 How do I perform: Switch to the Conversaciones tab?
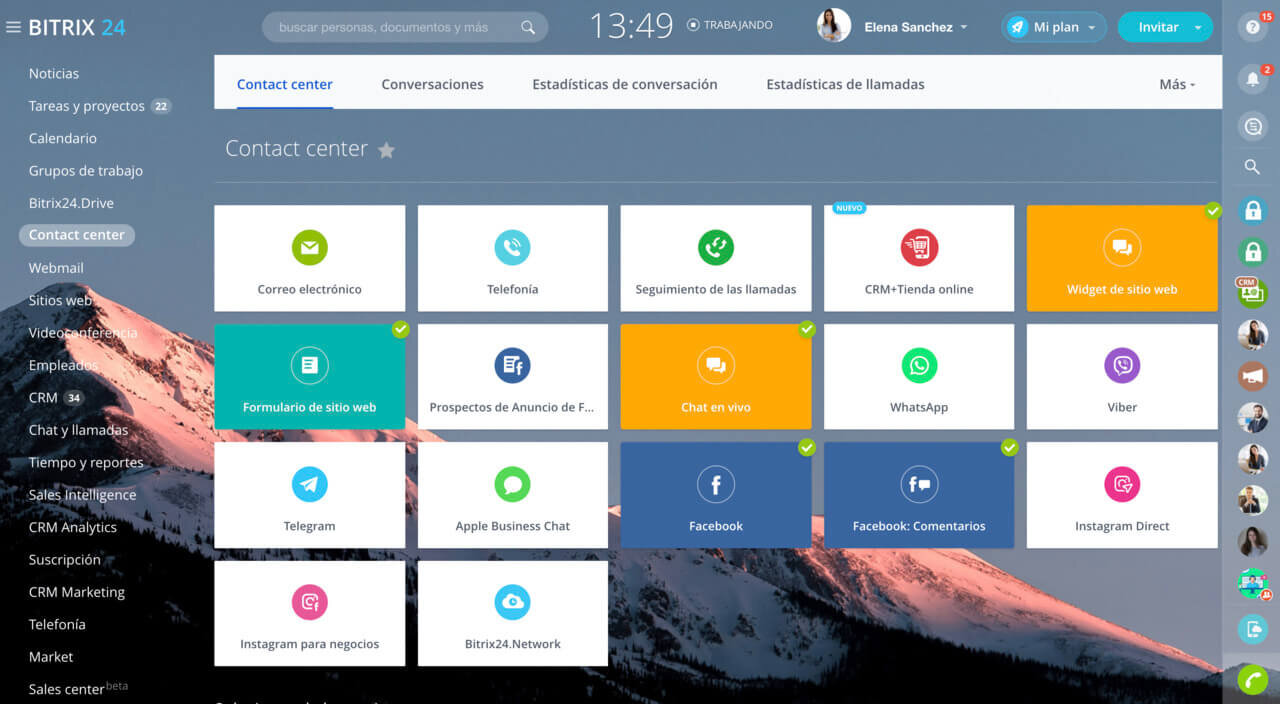(x=432, y=85)
